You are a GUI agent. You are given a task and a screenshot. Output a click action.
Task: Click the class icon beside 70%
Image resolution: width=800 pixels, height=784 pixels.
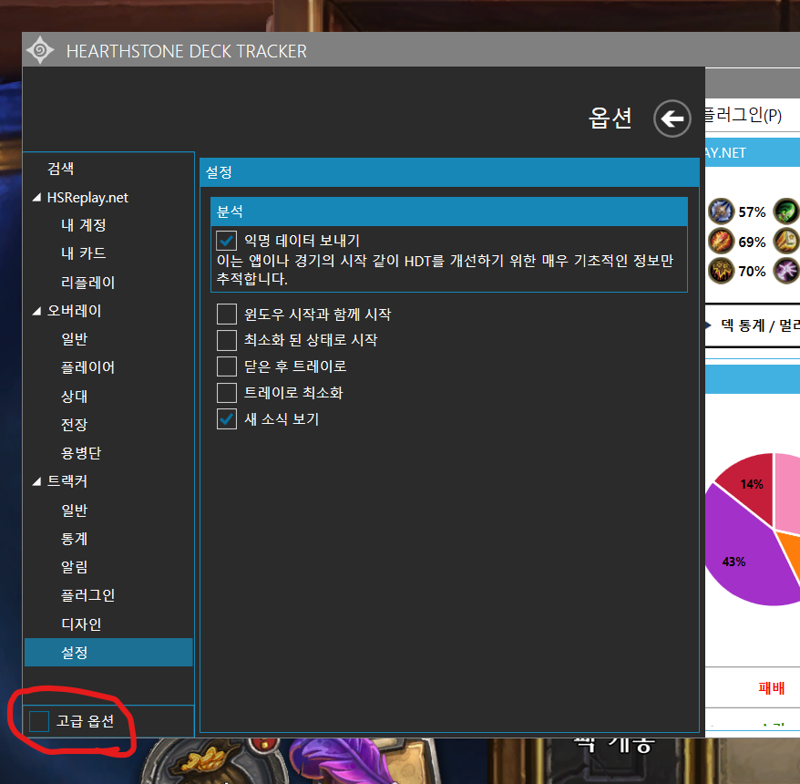click(721, 271)
